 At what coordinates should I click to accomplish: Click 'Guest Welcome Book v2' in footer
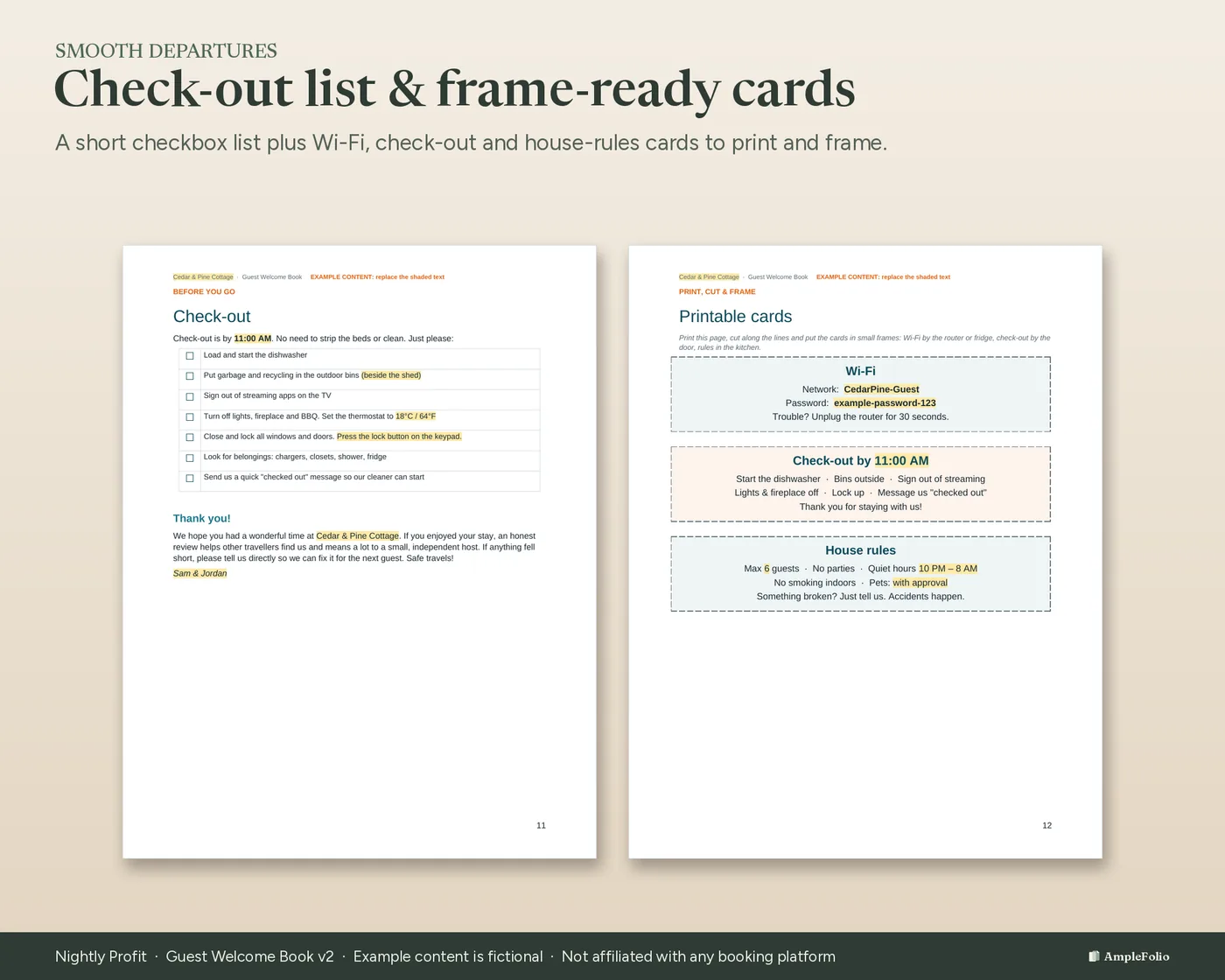tap(249, 956)
